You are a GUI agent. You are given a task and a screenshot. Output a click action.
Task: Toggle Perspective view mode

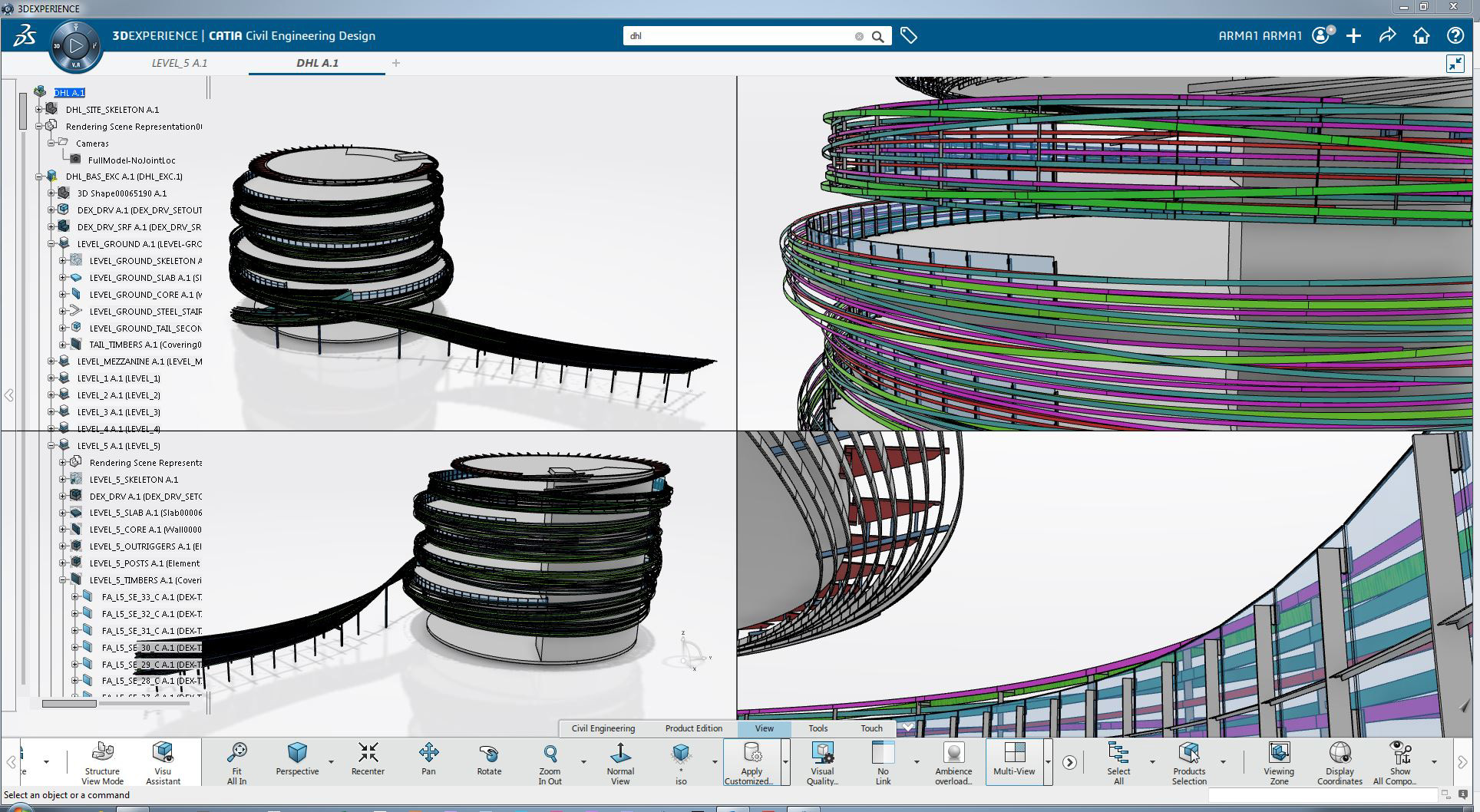click(x=297, y=761)
